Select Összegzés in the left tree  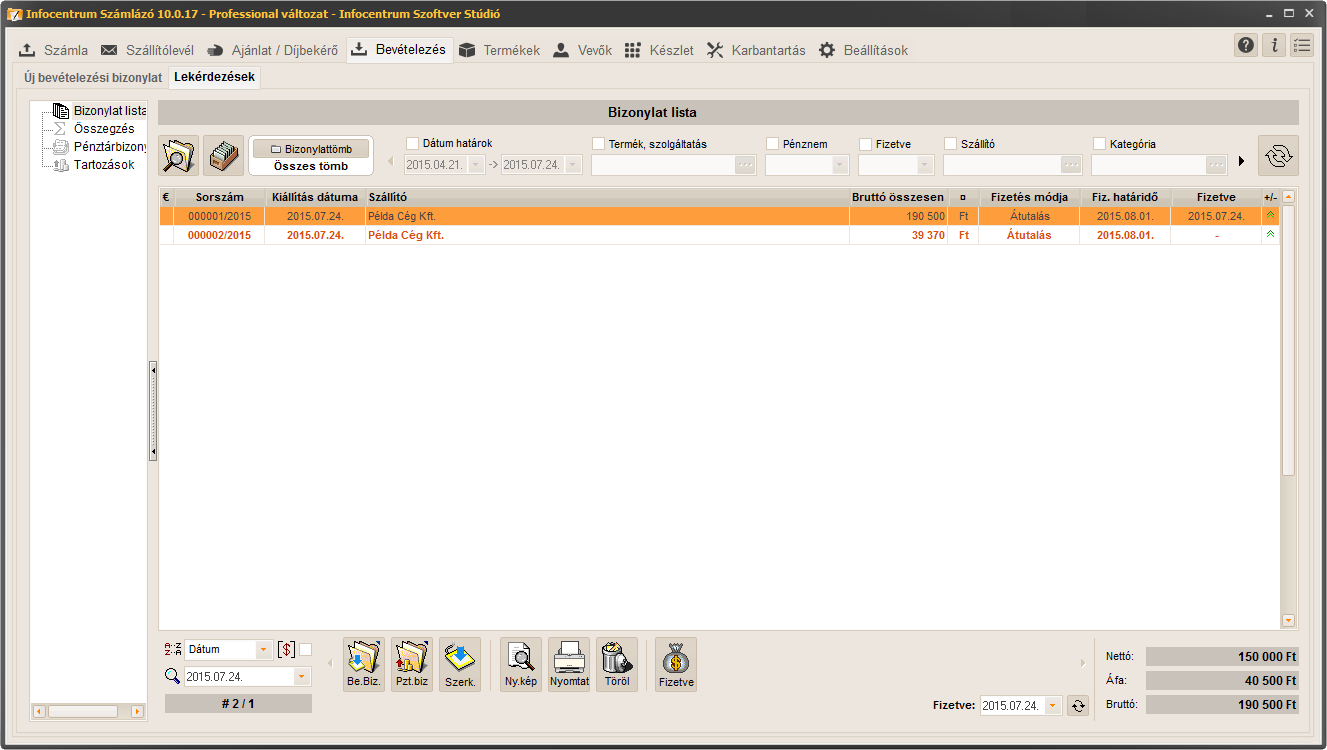click(104, 129)
